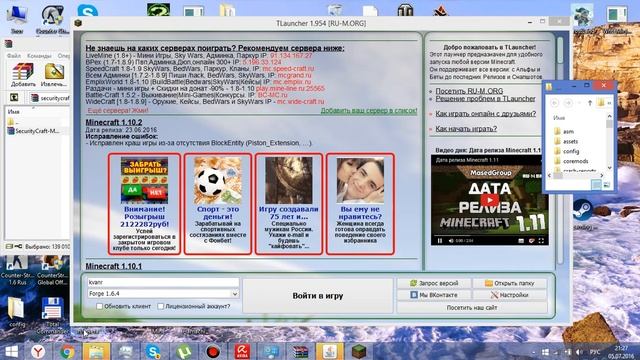The width and height of the screenshot is (640, 360).
Task: Click WinRAR Извлечь (Extract) toolbar icon
Action: (x=54, y=75)
